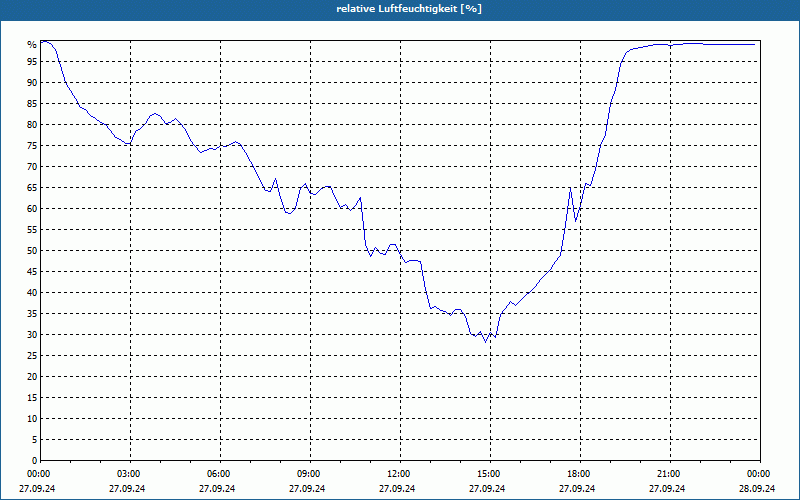Screen dimensions: 800x500
Task: Select the '5' y-axis label
Action: [35, 440]
